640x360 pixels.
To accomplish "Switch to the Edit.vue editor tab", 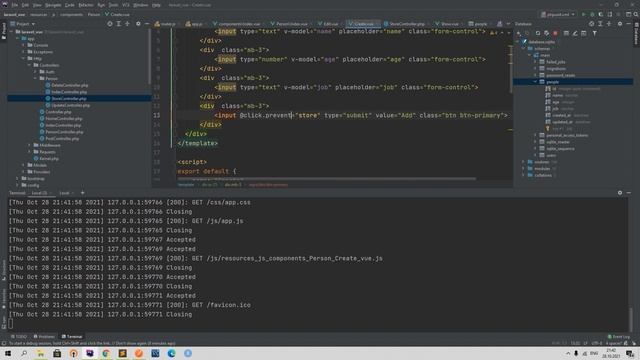I will pos(328,24).
